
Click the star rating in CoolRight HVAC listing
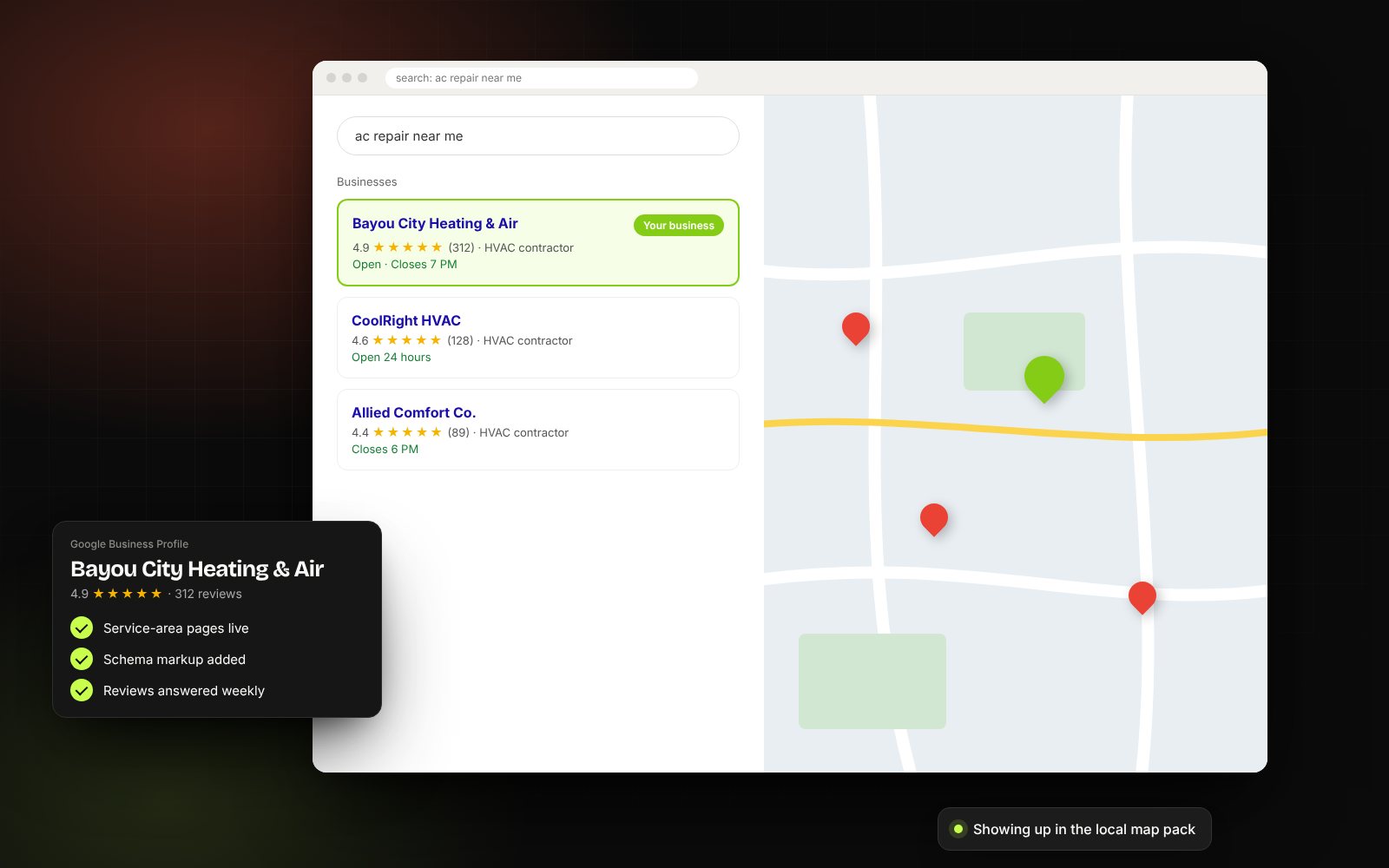[x=407, y=340]
